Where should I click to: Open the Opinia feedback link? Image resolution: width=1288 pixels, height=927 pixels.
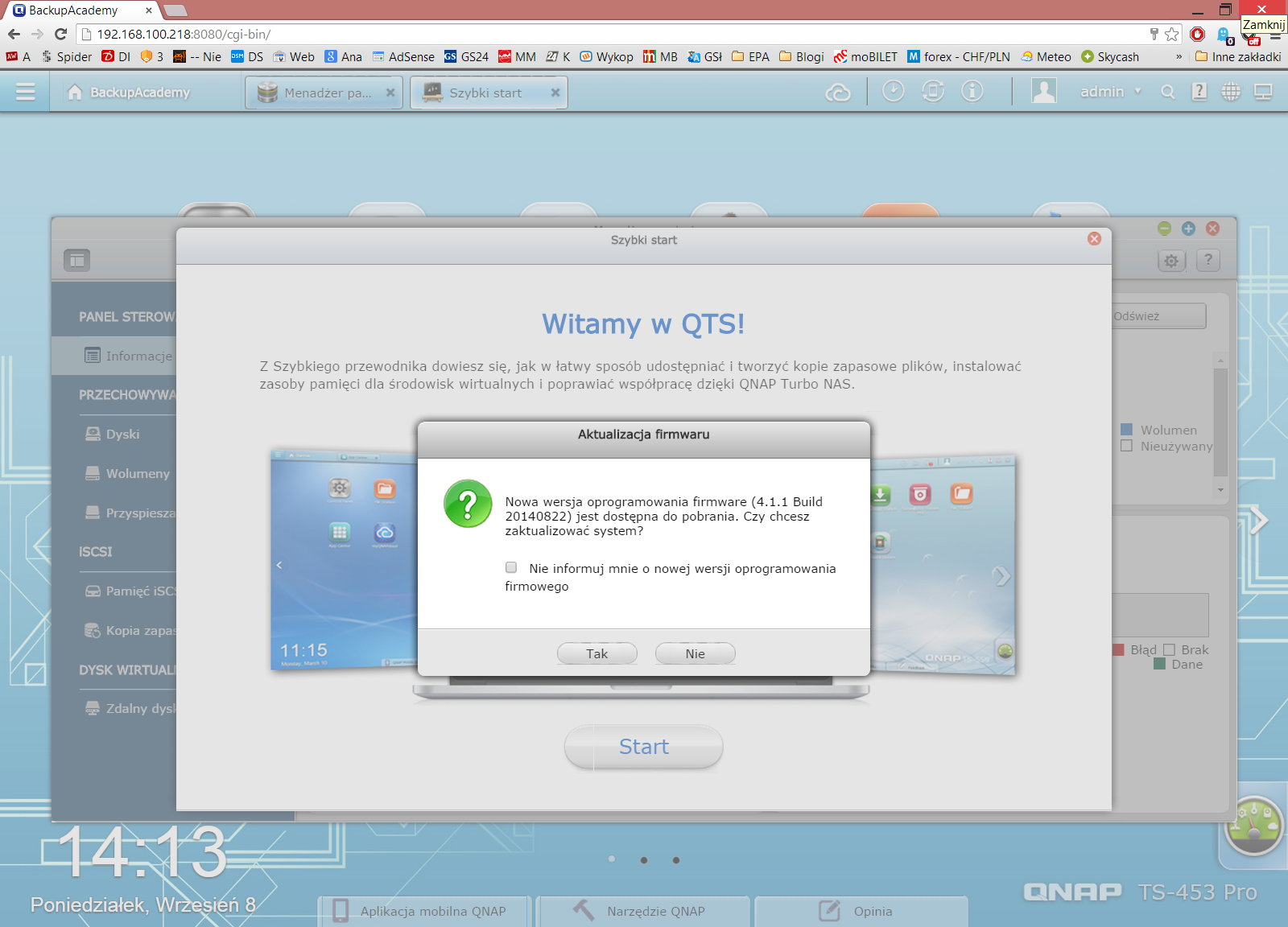861,911
